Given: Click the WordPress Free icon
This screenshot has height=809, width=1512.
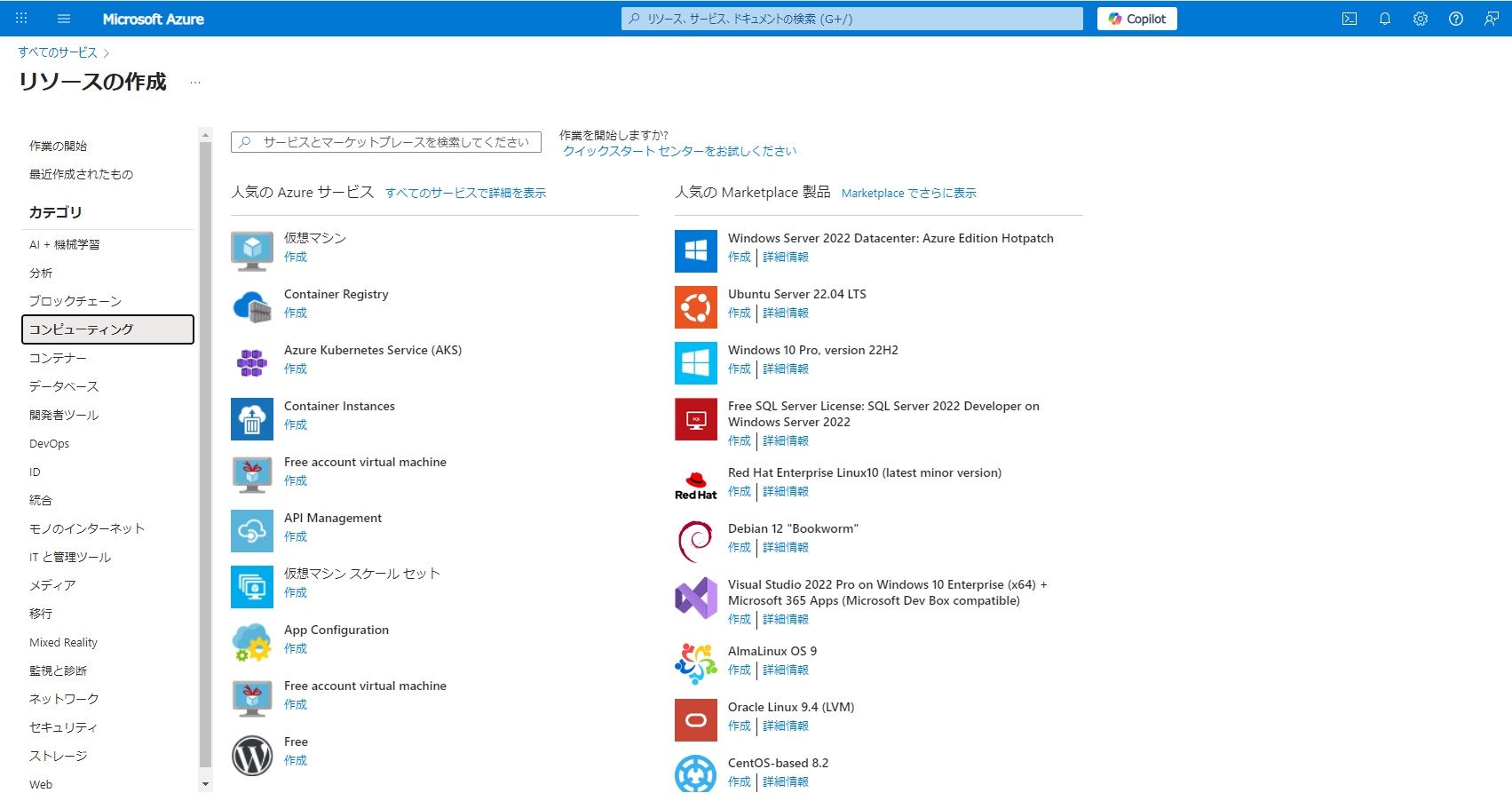Looking at the screenshot, I should coord(252,755).
